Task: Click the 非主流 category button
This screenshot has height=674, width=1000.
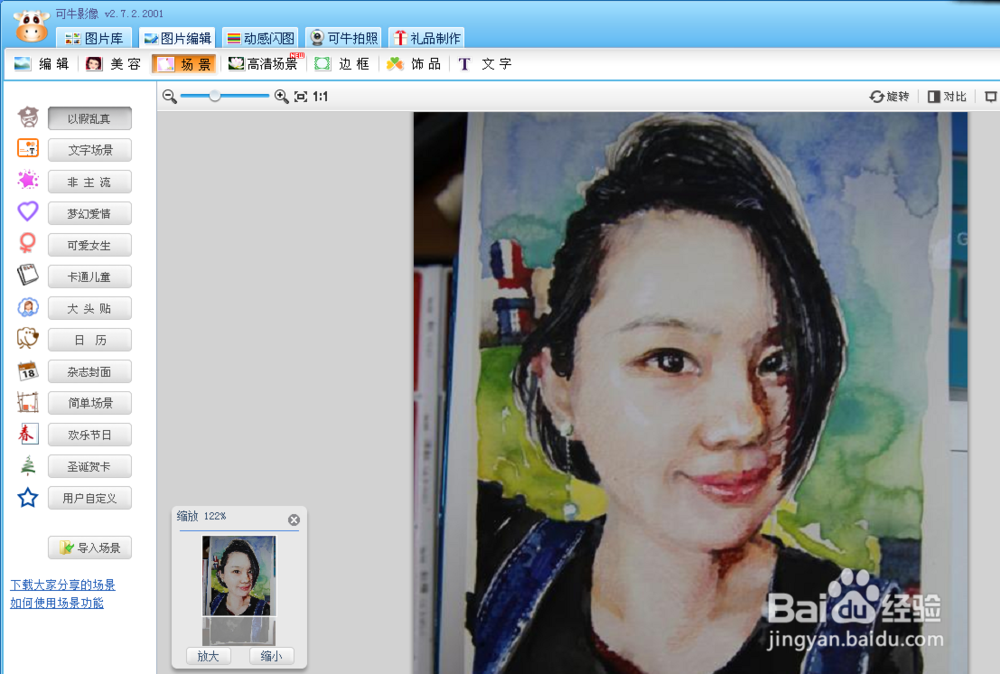Action: click(90, 182)
